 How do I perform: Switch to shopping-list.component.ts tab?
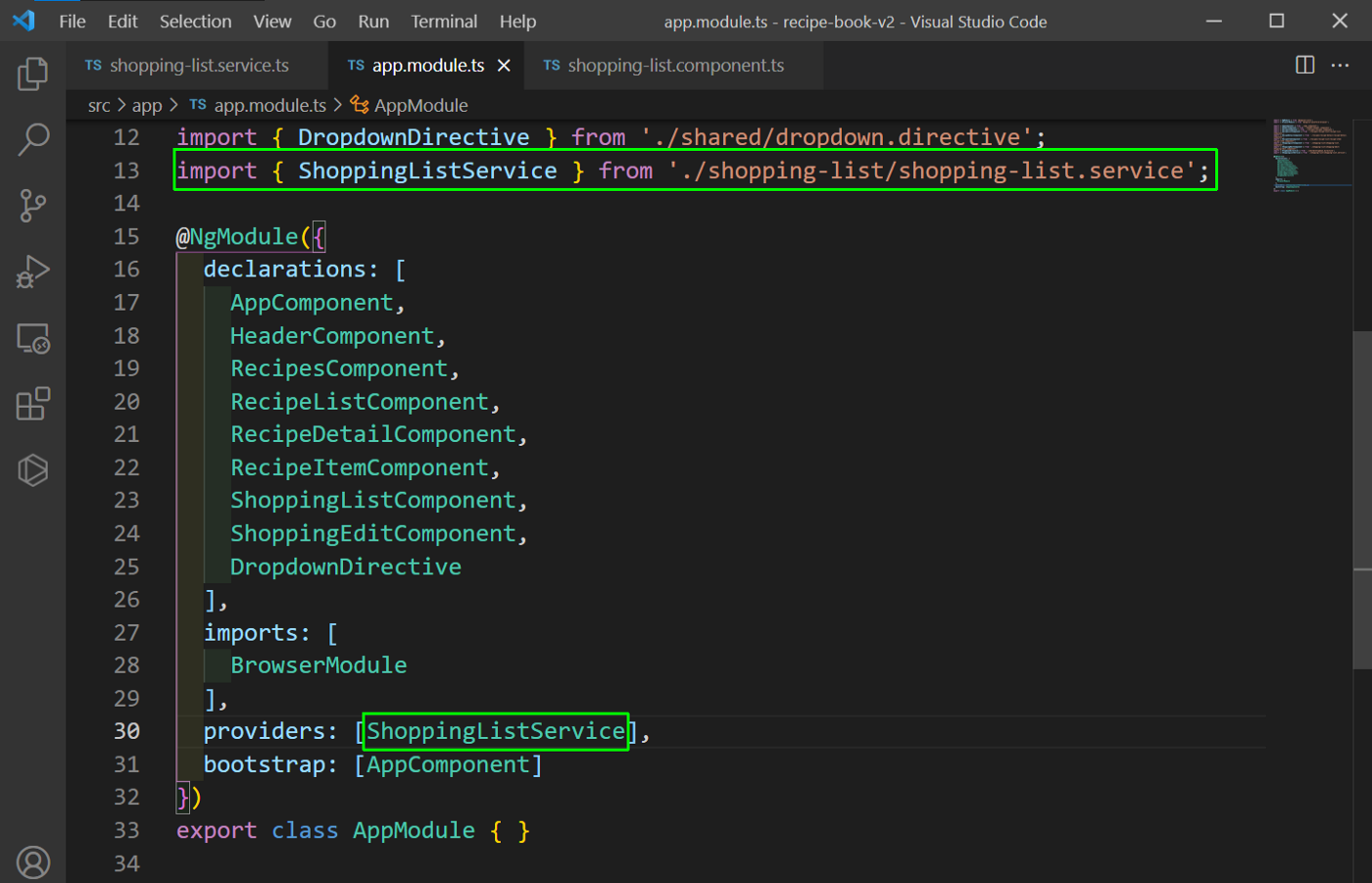coord(672,66)
